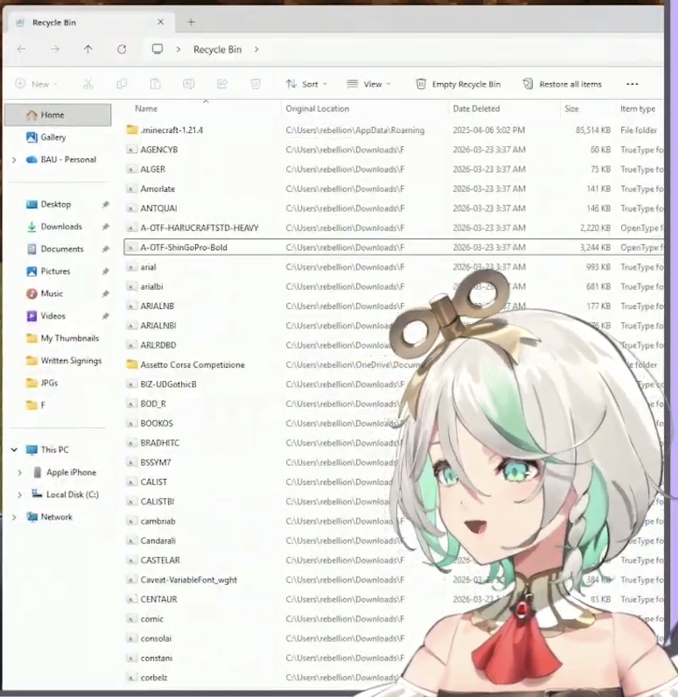The height and width of the screenshot is (697, 678).
Task: Select the ALGER font file
Action: [x=393, y=169]
